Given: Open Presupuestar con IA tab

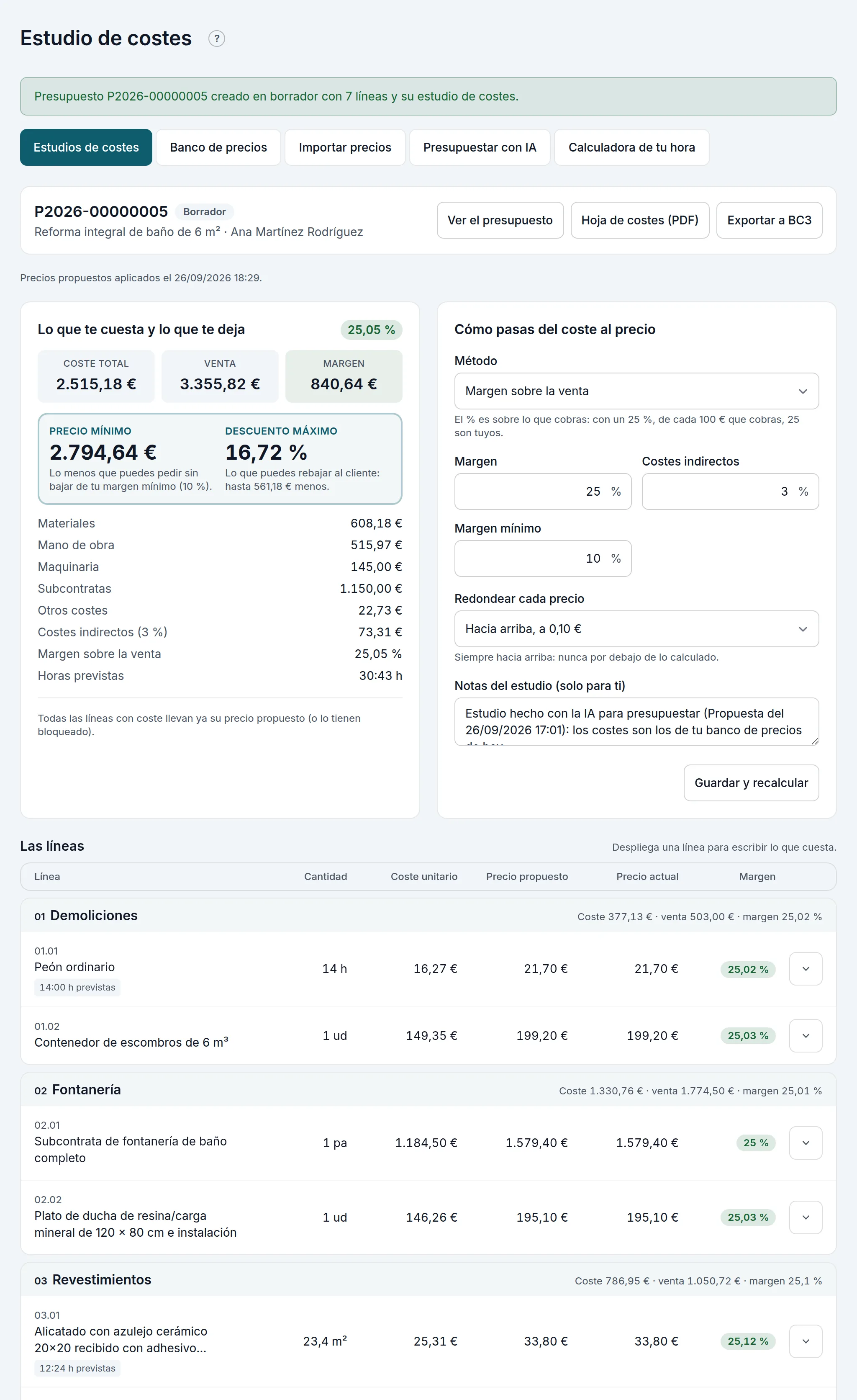Looking at the screenshot, I should [x=479, y=147].
